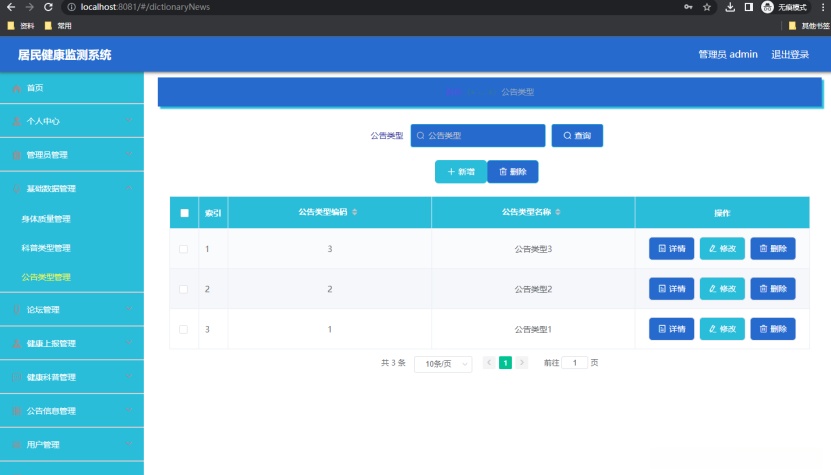Image resolution: width=831 pixels, height=475 pixels.
Task: Check the row for 公告类型3
Action: click(x=183, y=249)
